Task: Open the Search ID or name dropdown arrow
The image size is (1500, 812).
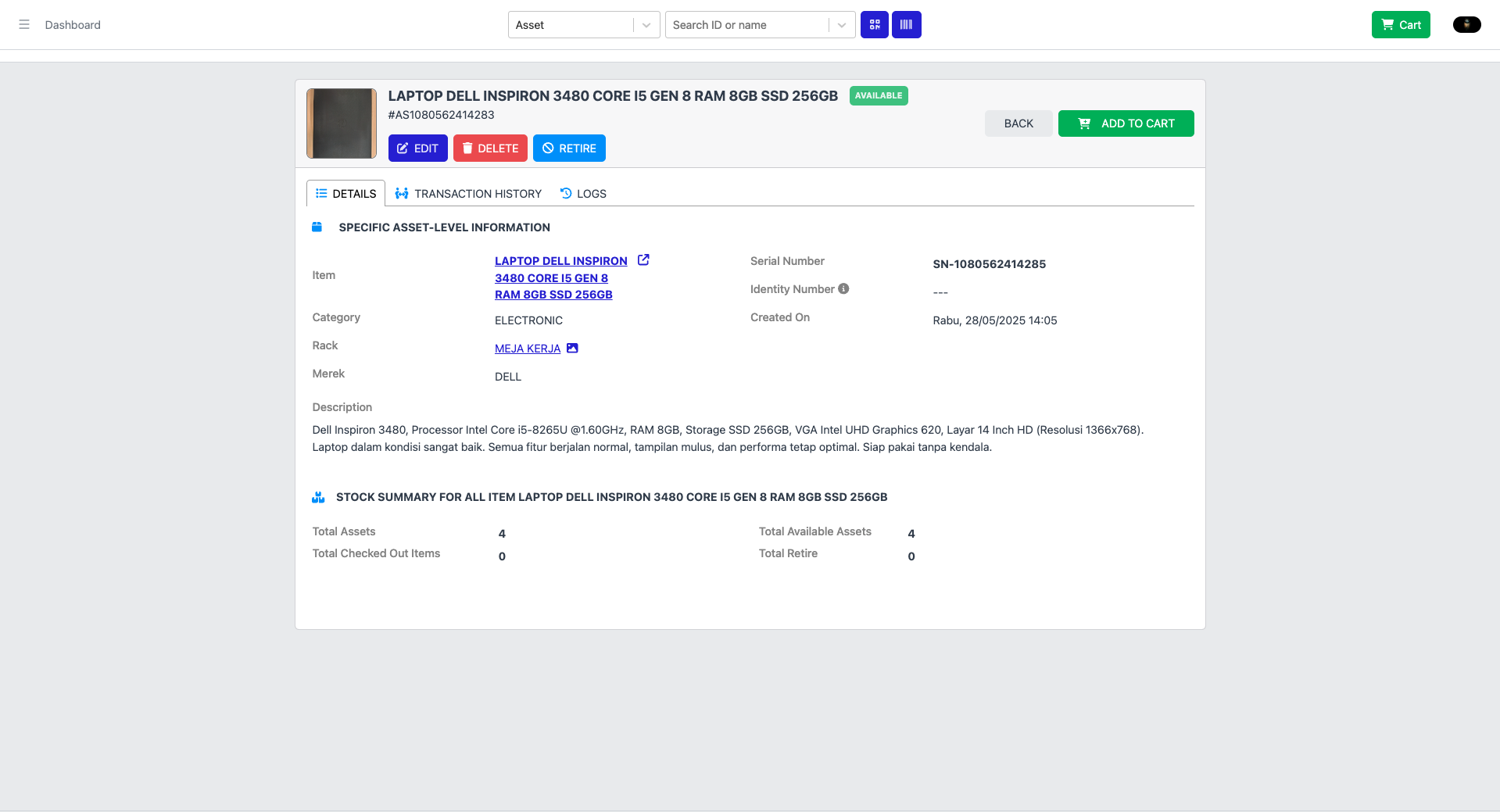Action: (x=841, y=25)
